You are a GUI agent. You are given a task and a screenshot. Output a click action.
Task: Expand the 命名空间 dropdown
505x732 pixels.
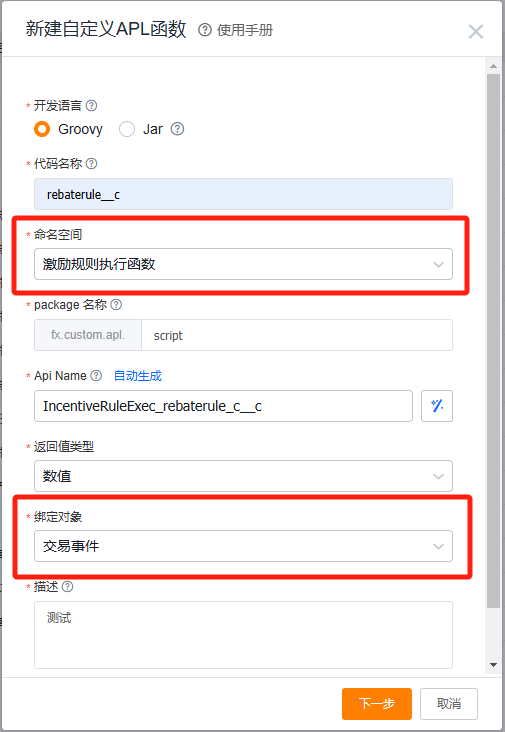[243, 264]
